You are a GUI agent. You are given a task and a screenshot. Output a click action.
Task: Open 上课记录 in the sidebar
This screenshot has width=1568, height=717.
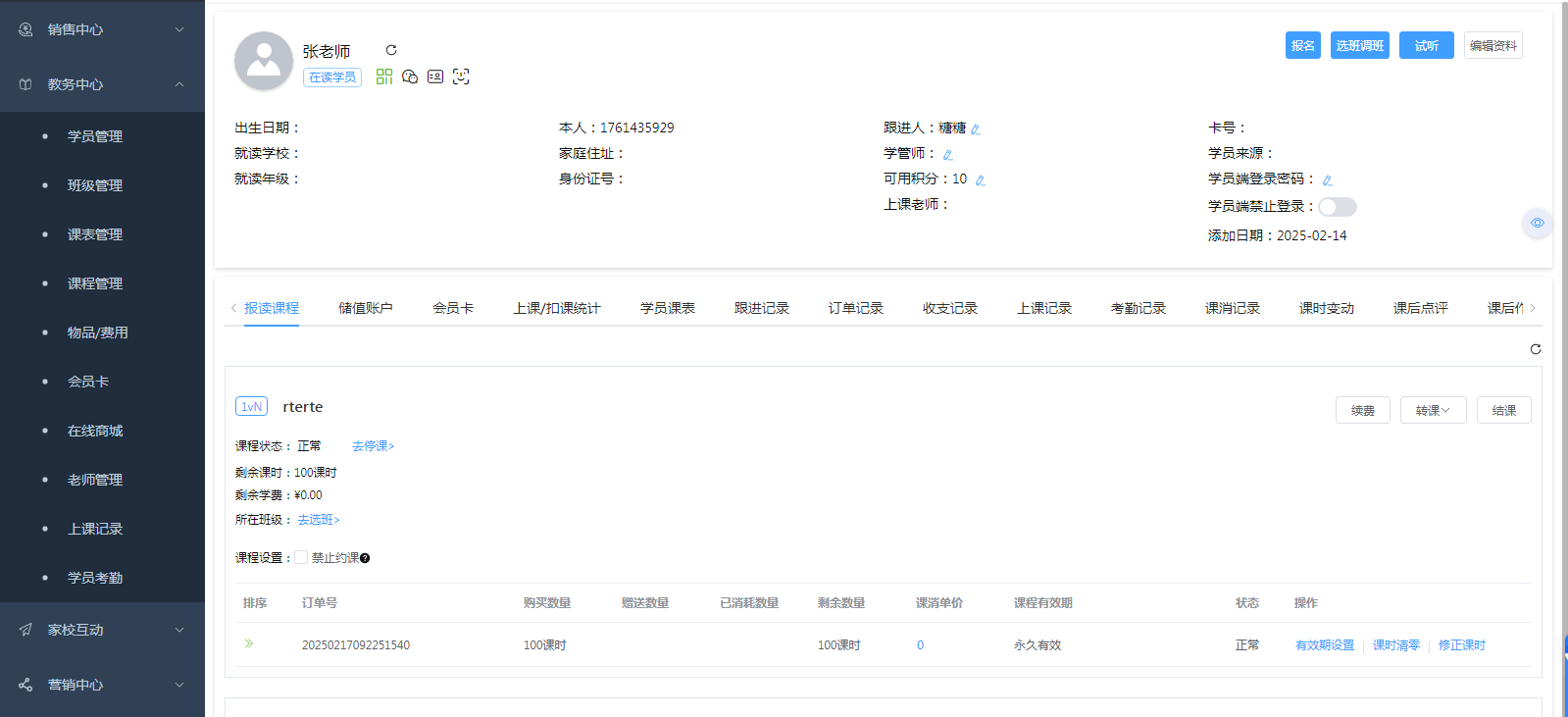tap(95, 529)
